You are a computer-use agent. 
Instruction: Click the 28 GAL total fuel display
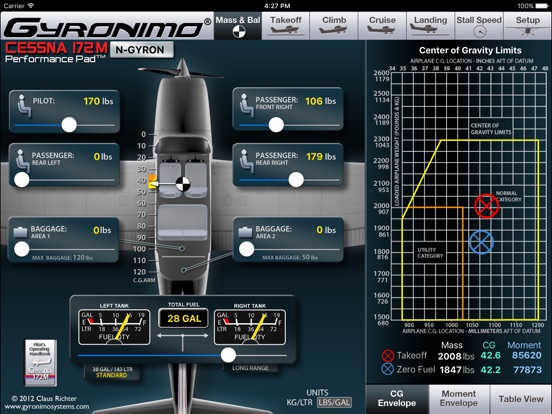(x=183, y=319)
